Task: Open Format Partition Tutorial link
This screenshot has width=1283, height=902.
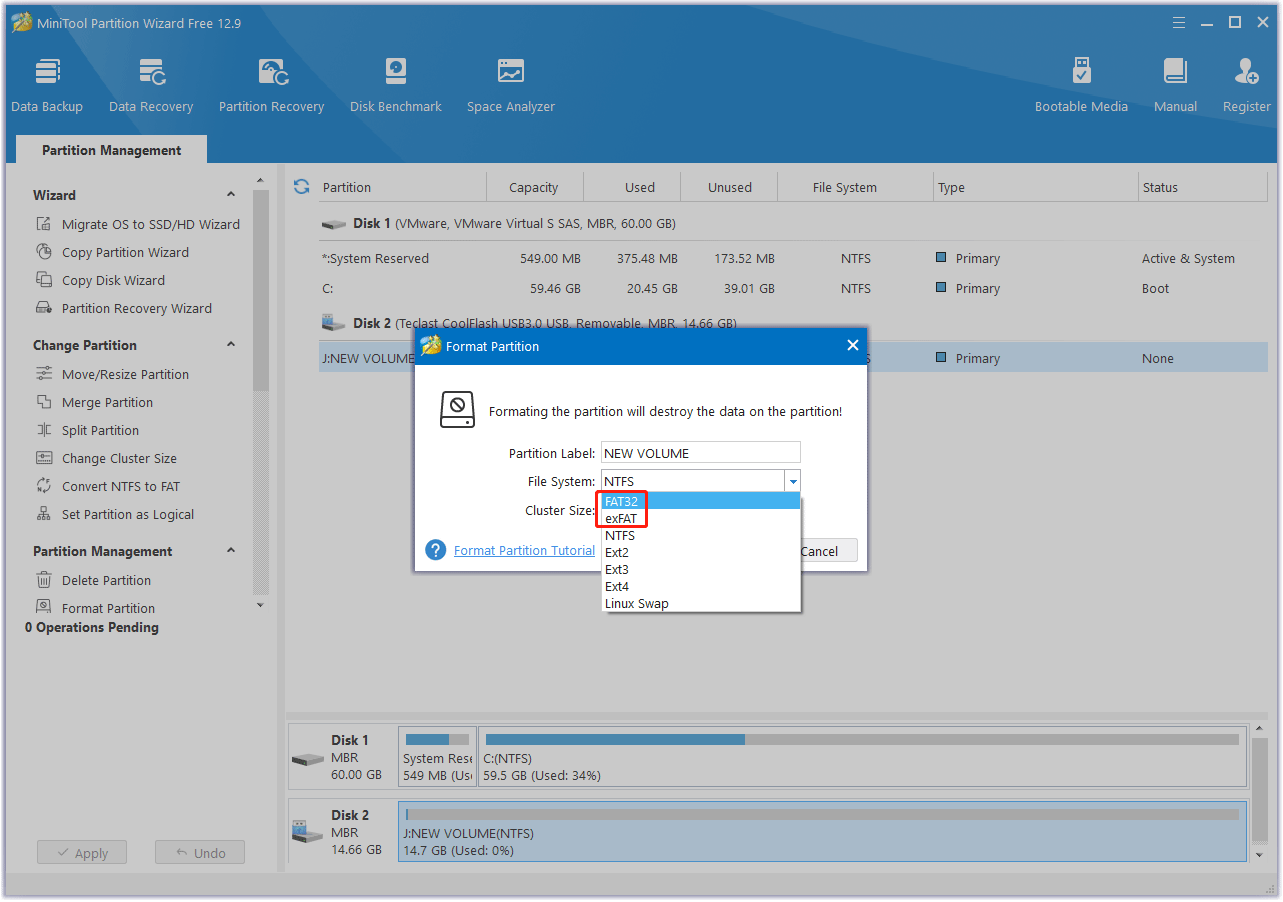Action: coord(524,550)
